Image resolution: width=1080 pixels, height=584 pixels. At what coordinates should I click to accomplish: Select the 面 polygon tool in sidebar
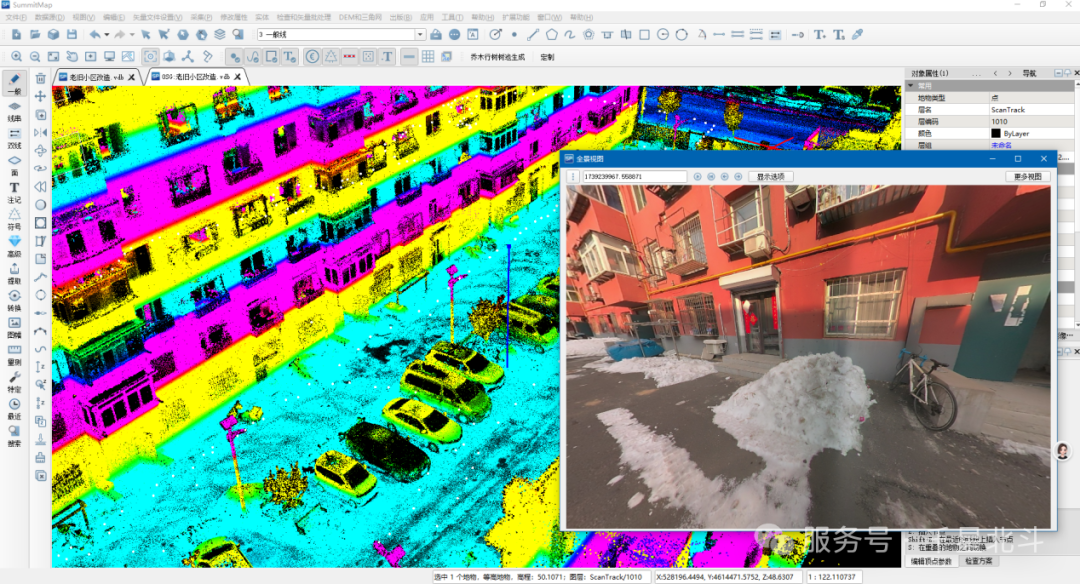coord(14,165)
